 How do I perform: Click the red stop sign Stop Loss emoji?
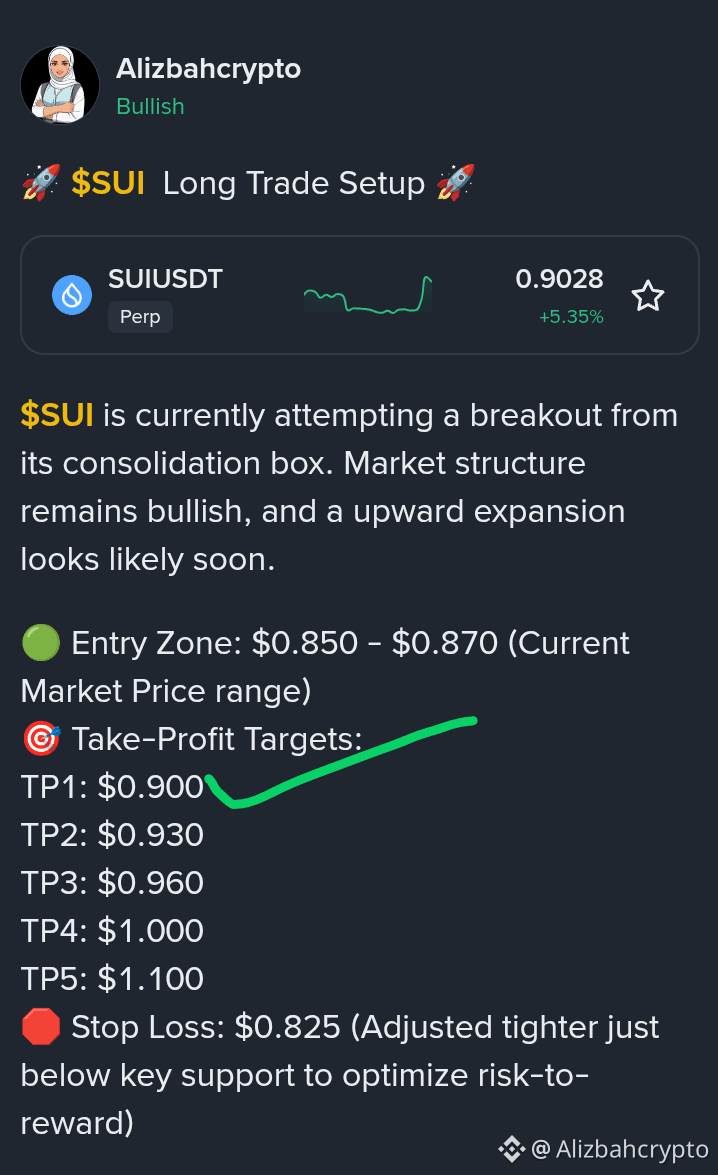click(40, 1027)
